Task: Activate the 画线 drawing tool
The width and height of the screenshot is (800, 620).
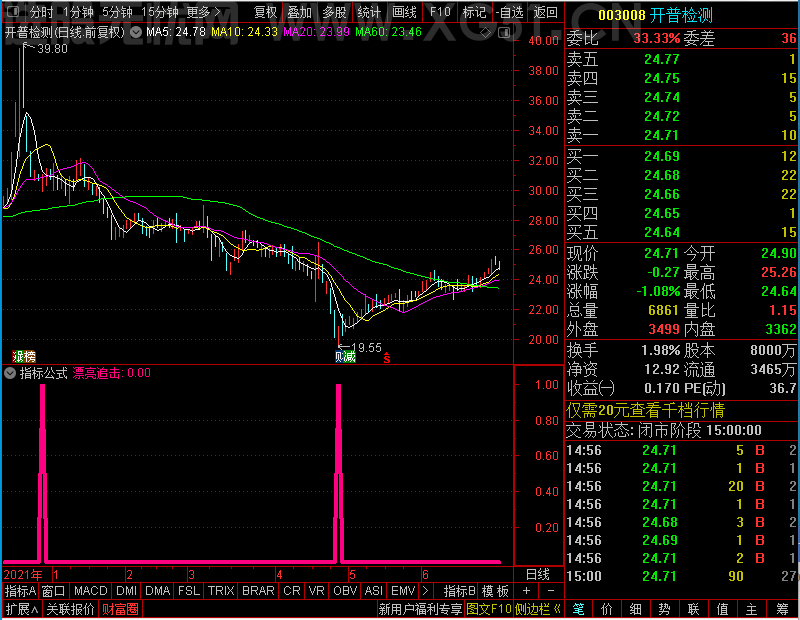Action: click(404, 12)
